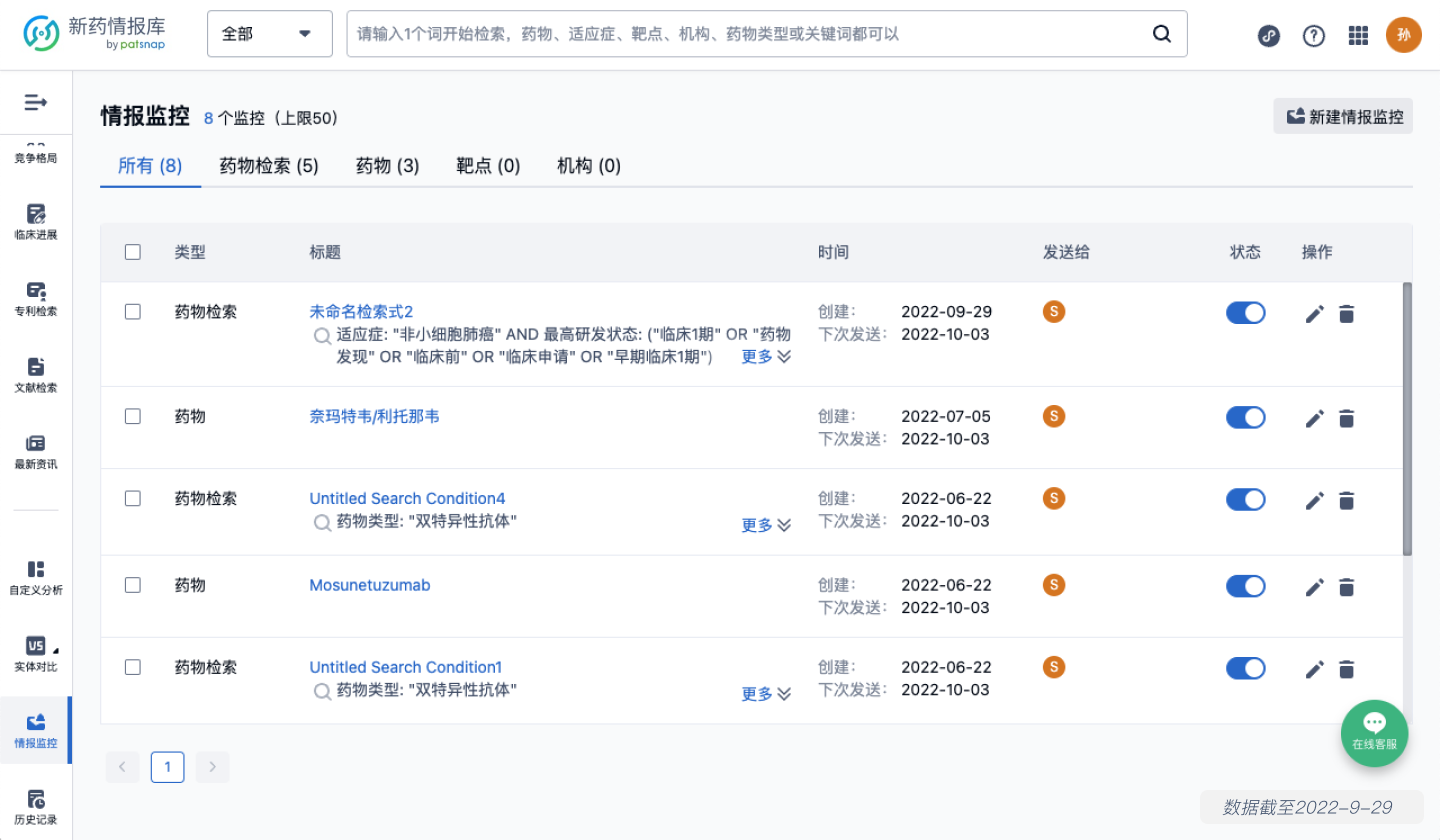Delete the Mosunetuzumab monitor
The image size is (1440, 840).
(1347, 587)
